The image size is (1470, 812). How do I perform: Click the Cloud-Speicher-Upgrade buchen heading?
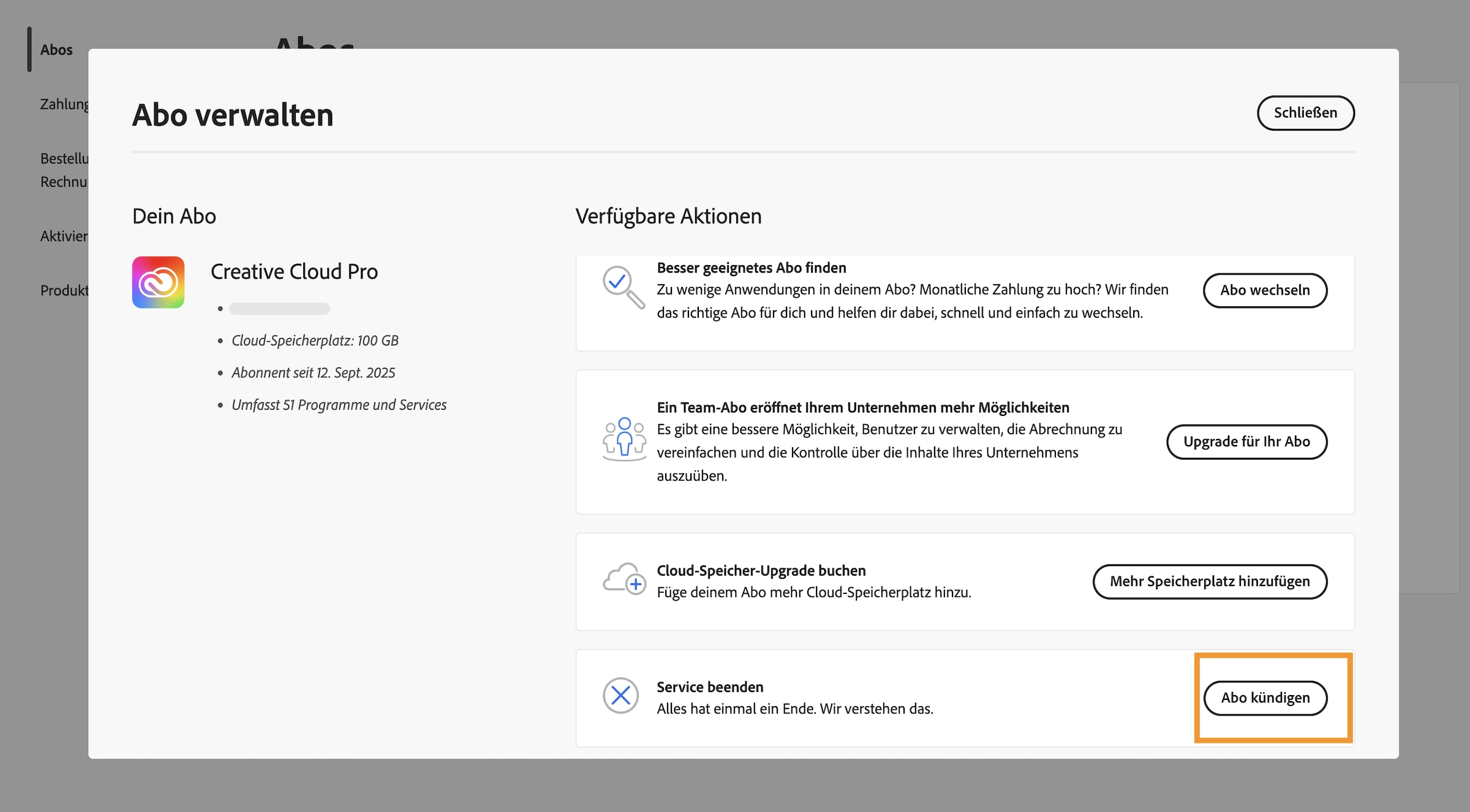tap(761, 570)
